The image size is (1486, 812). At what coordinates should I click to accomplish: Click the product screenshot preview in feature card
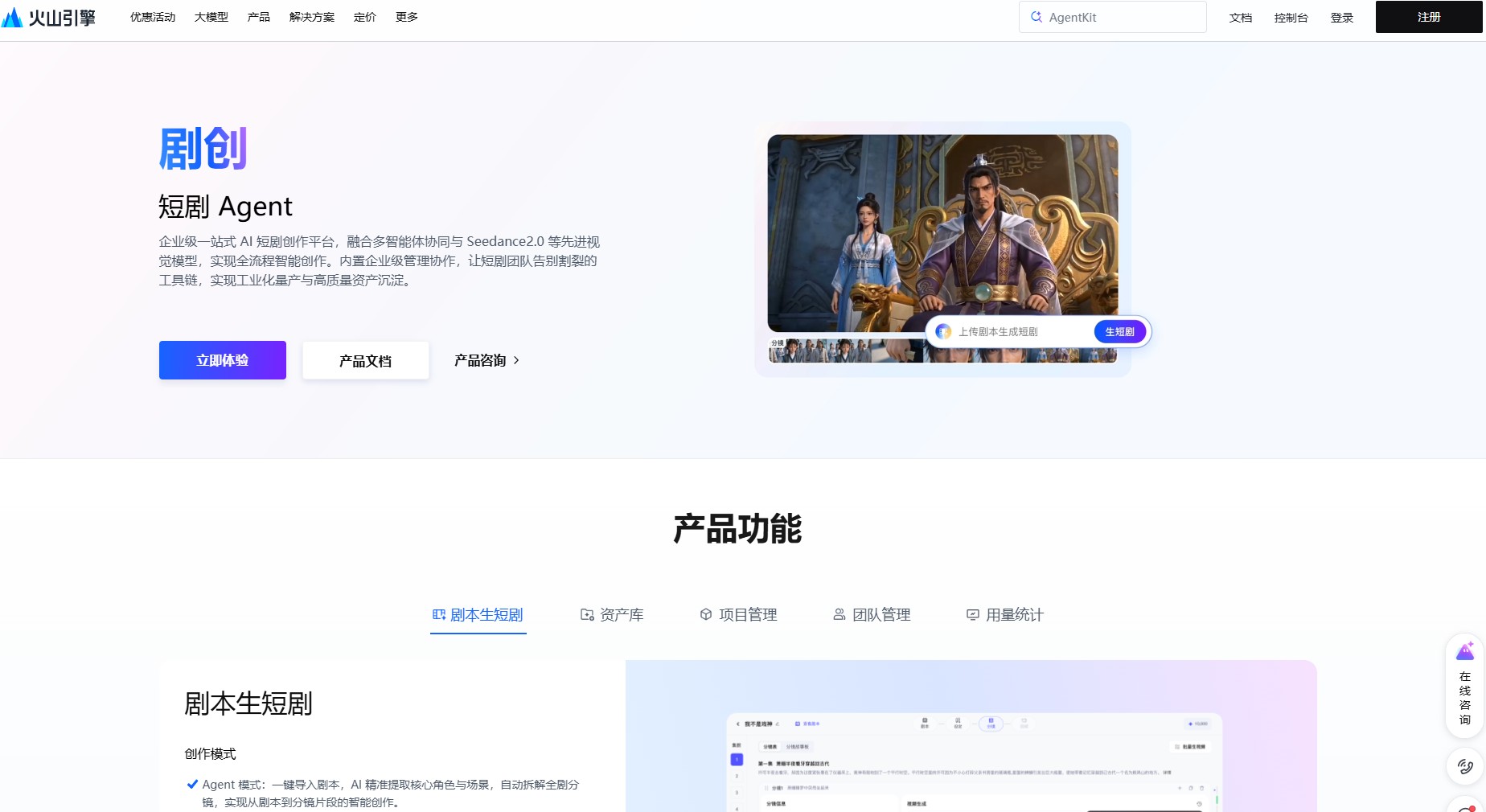pyautogui.click(x=974, y=761)
